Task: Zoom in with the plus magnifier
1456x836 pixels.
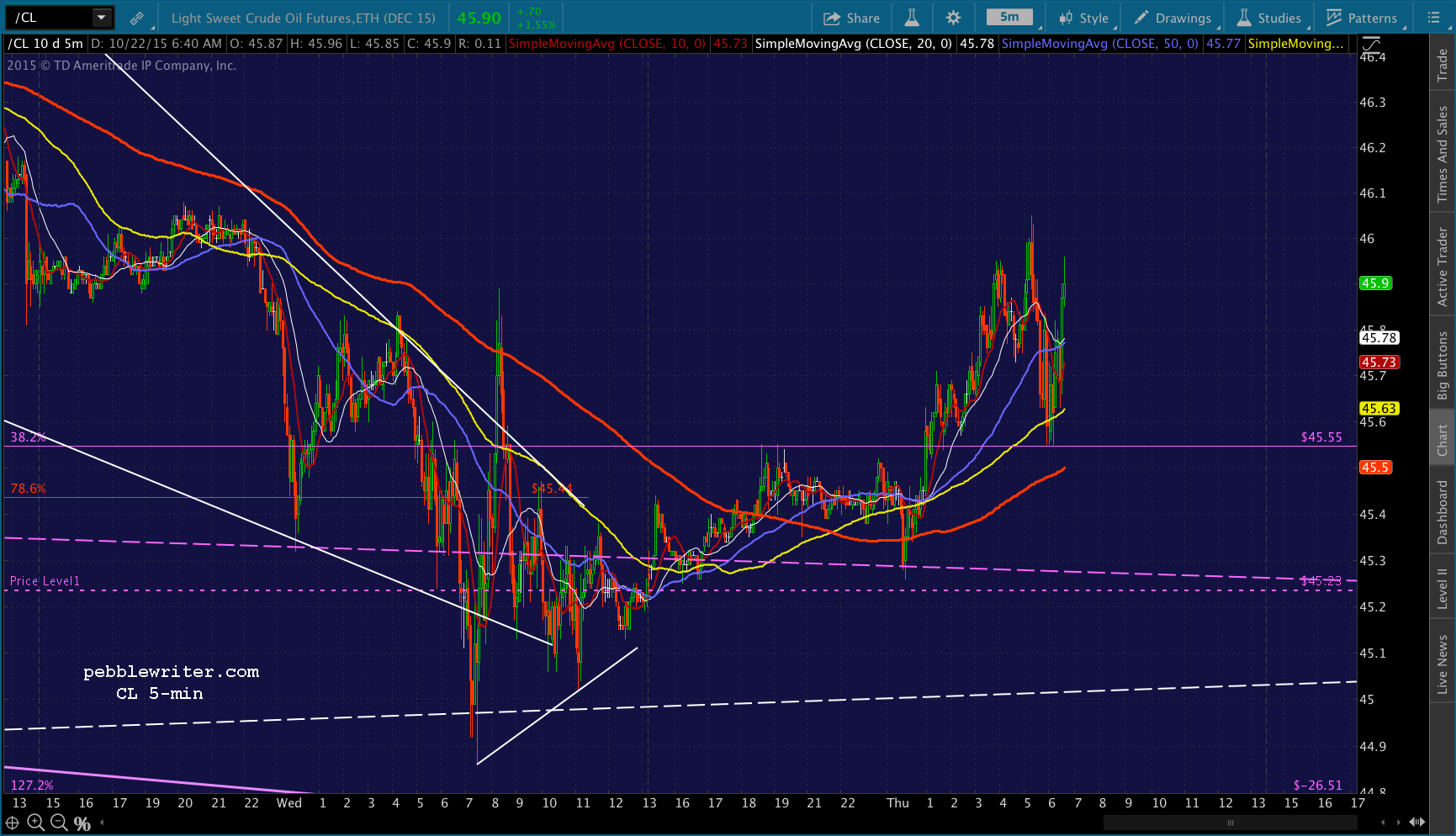Action: click(35, 823)
